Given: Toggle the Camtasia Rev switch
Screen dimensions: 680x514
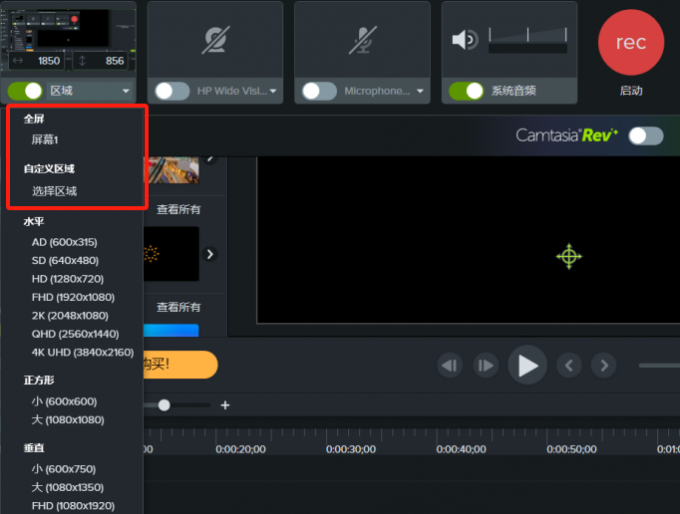Looking at the screenshot, I should [646, 136].
